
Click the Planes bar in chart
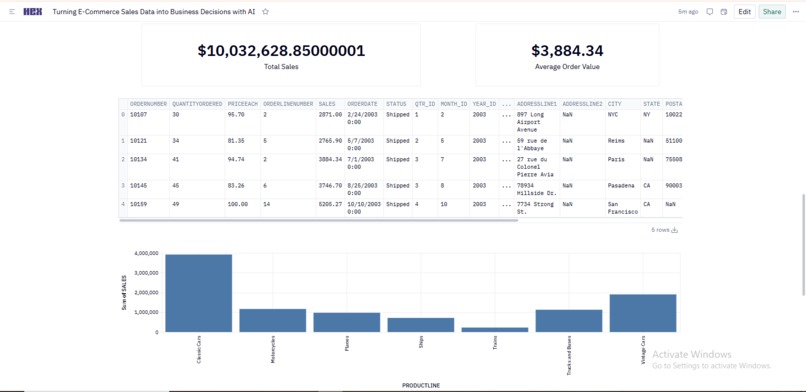(346, 322)
